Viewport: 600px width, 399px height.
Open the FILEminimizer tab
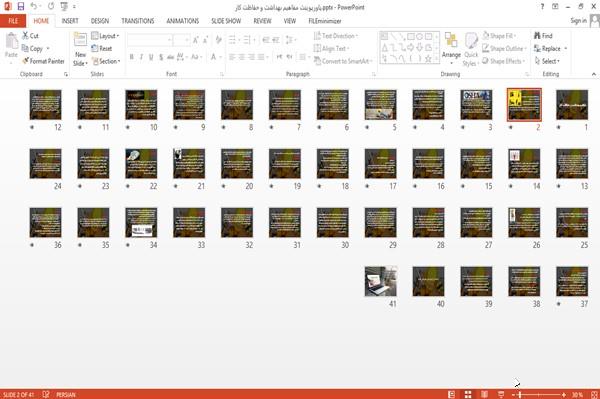pyautogui.click(x=325, y=21)
